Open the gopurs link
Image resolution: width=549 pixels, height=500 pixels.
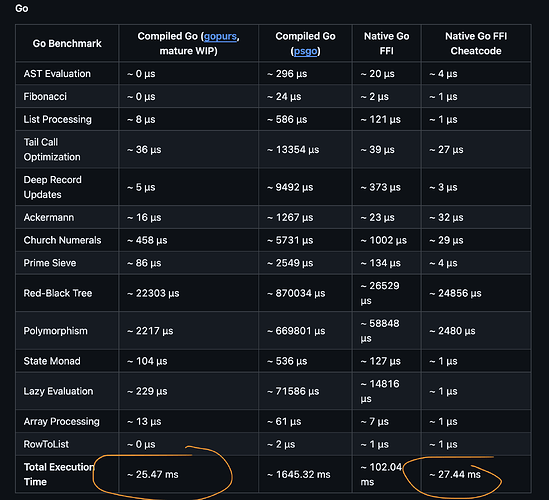pyautogui.click(x=220, y=36)
